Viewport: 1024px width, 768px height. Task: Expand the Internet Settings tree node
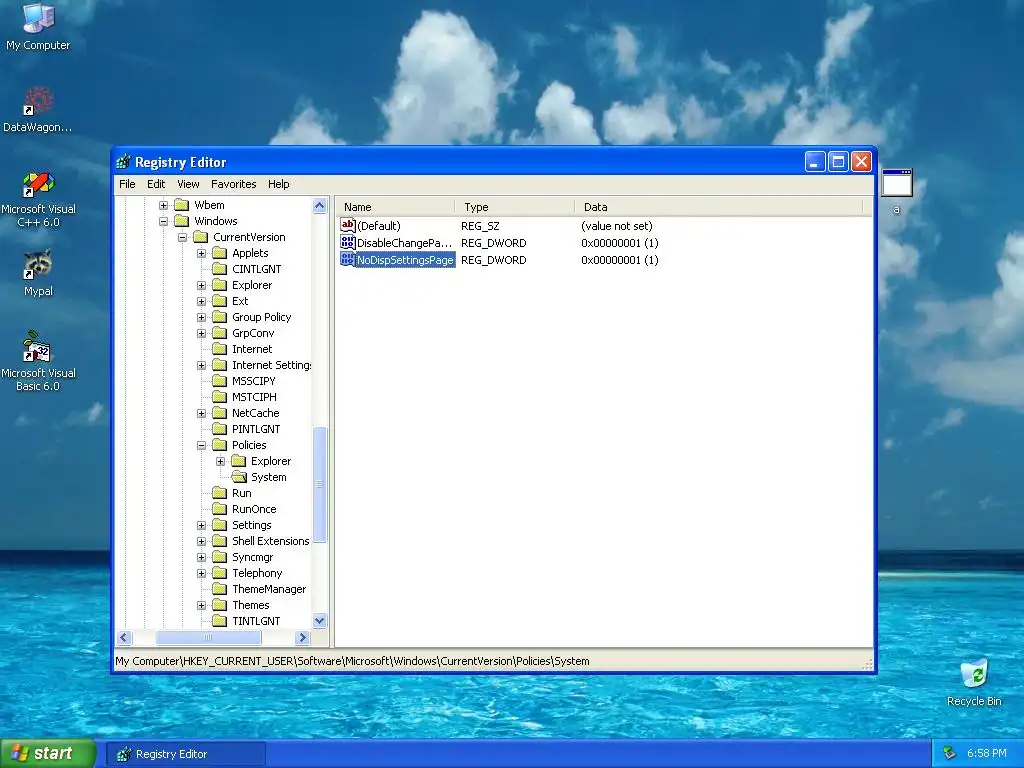point(201,365)
